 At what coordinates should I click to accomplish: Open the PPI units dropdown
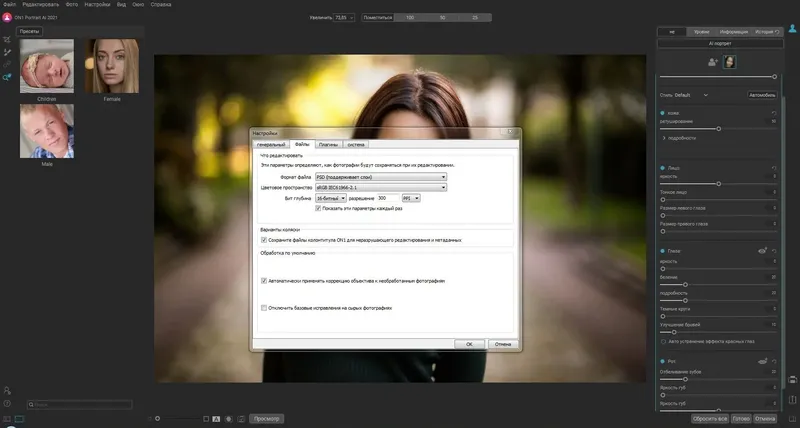(x=411, y=198)
